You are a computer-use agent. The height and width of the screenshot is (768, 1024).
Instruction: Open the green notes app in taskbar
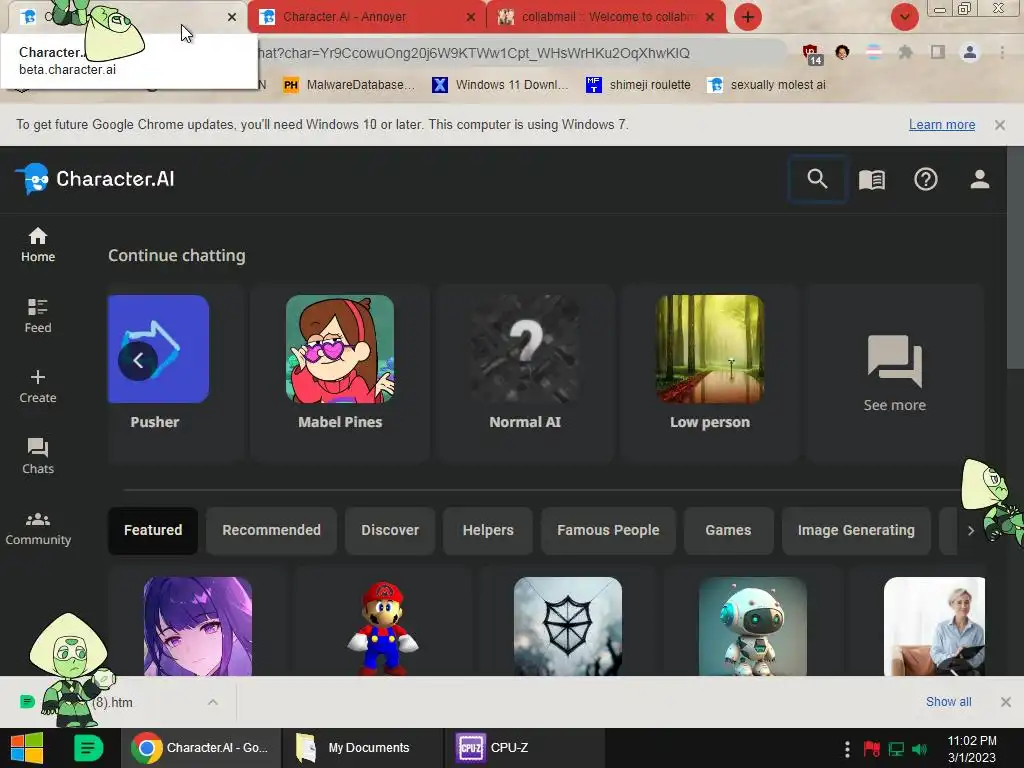(88, 748)
